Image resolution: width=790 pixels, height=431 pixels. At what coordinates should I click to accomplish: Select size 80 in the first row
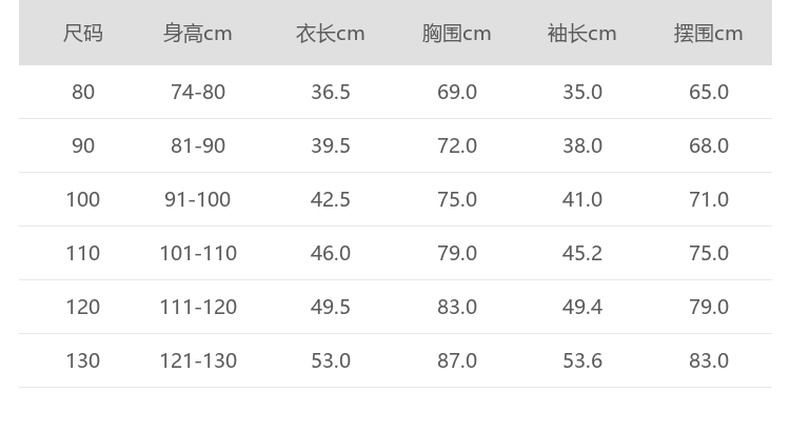tap(83, 92)
